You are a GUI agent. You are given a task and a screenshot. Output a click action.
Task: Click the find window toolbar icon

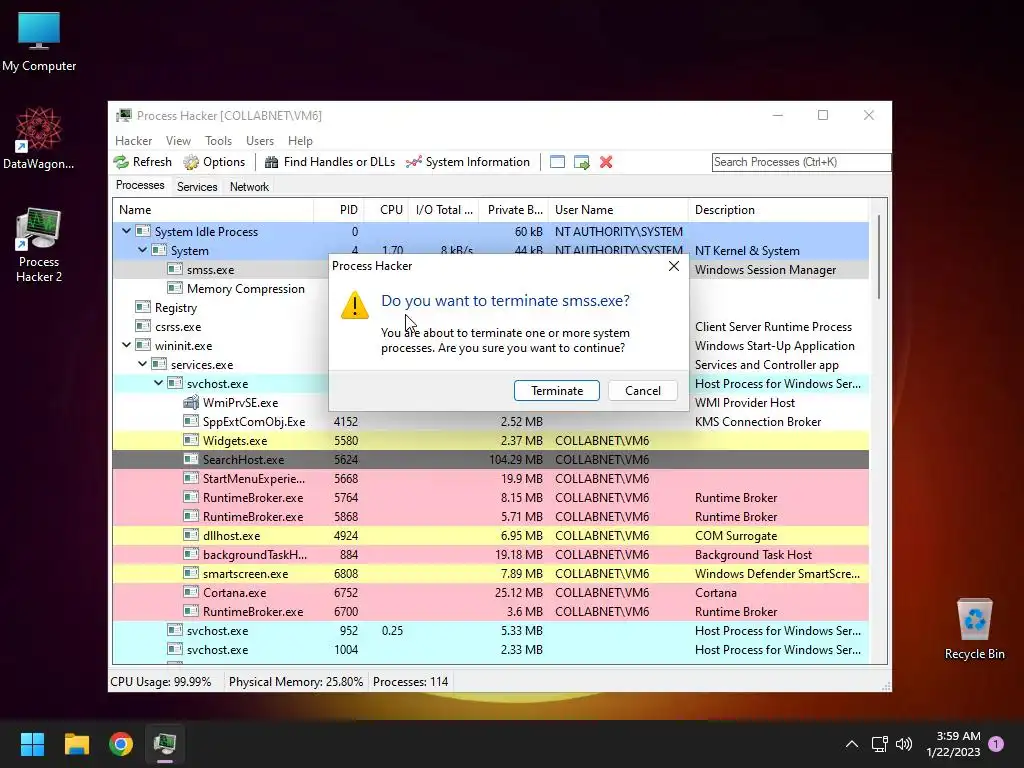pyautogui.click(x=557, y=162)
